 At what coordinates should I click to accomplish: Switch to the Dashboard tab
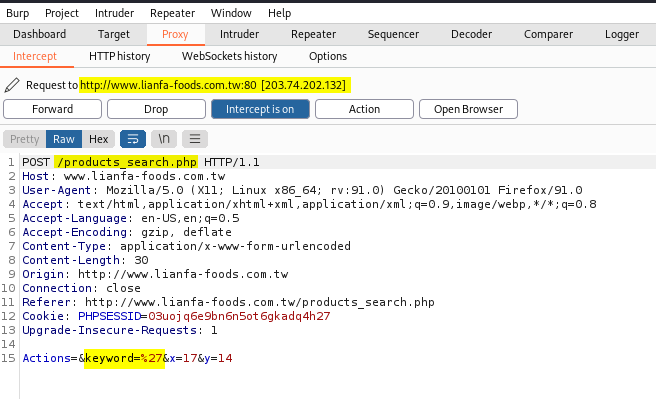(x=40, y=34)
